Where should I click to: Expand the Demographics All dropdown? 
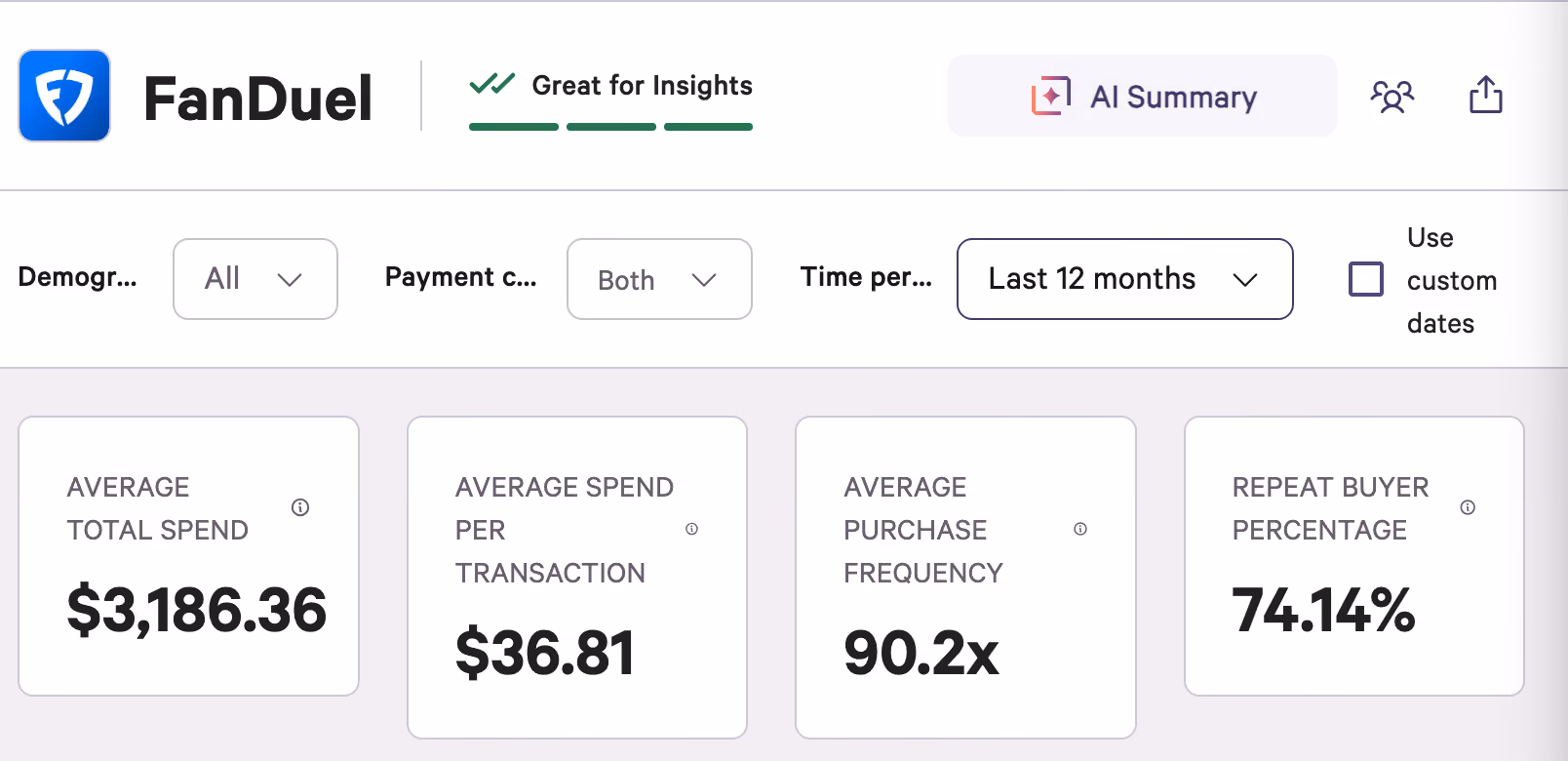[x=255, y=279]
